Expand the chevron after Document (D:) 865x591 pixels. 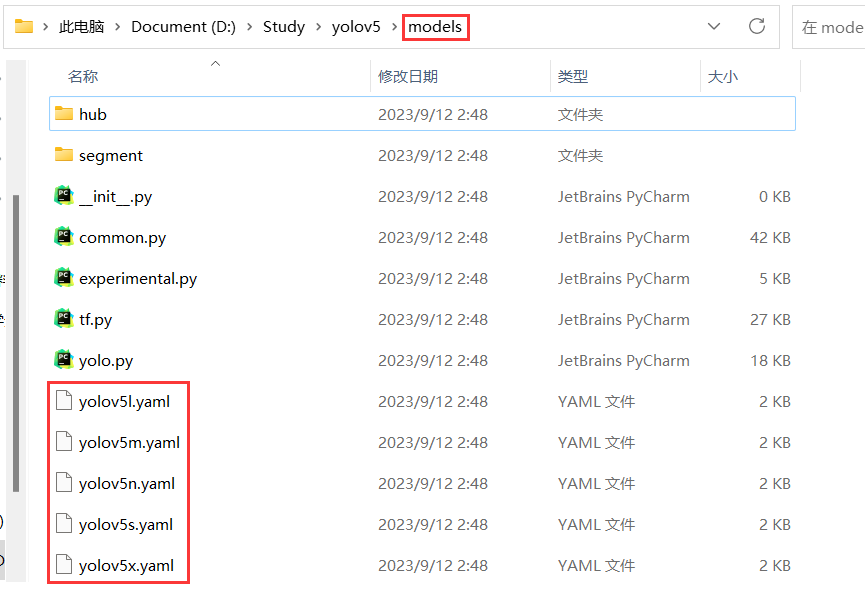pyautogui.click(x=249, y=26)
